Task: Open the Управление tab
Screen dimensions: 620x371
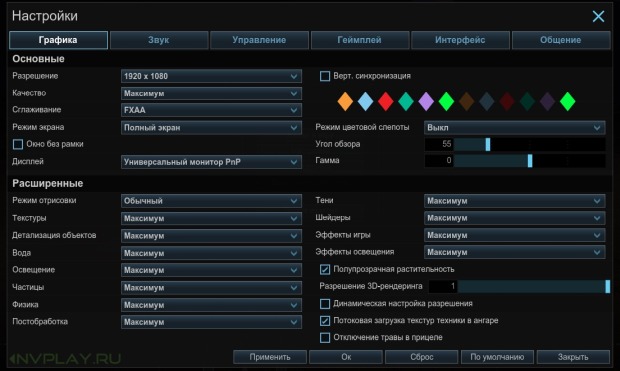Action: pos(259,40)
